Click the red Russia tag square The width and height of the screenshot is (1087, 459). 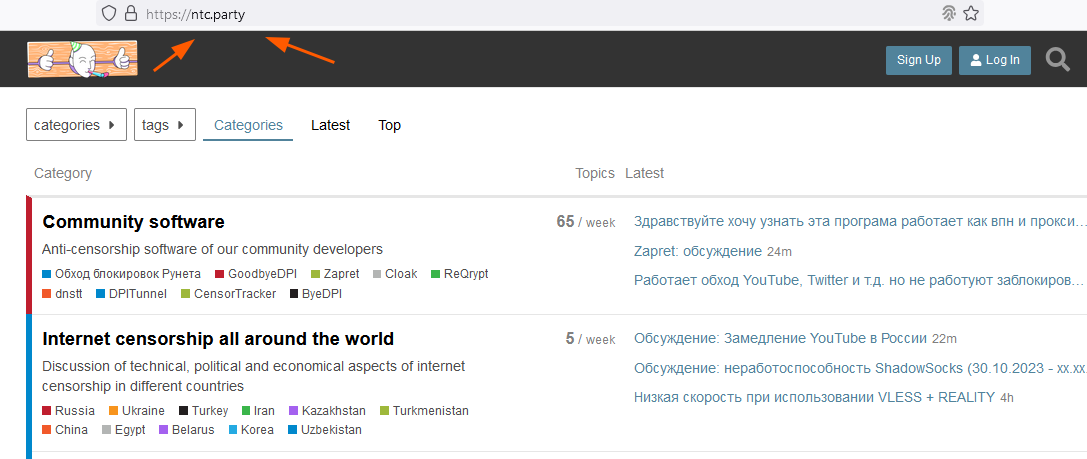[x=47, y=411]
